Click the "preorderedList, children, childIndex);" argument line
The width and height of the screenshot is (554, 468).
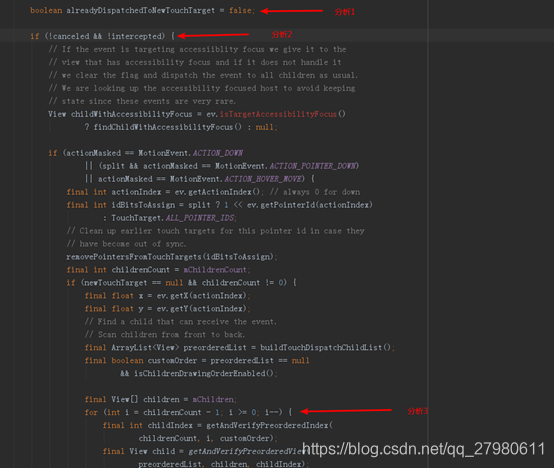pos(224,464)
